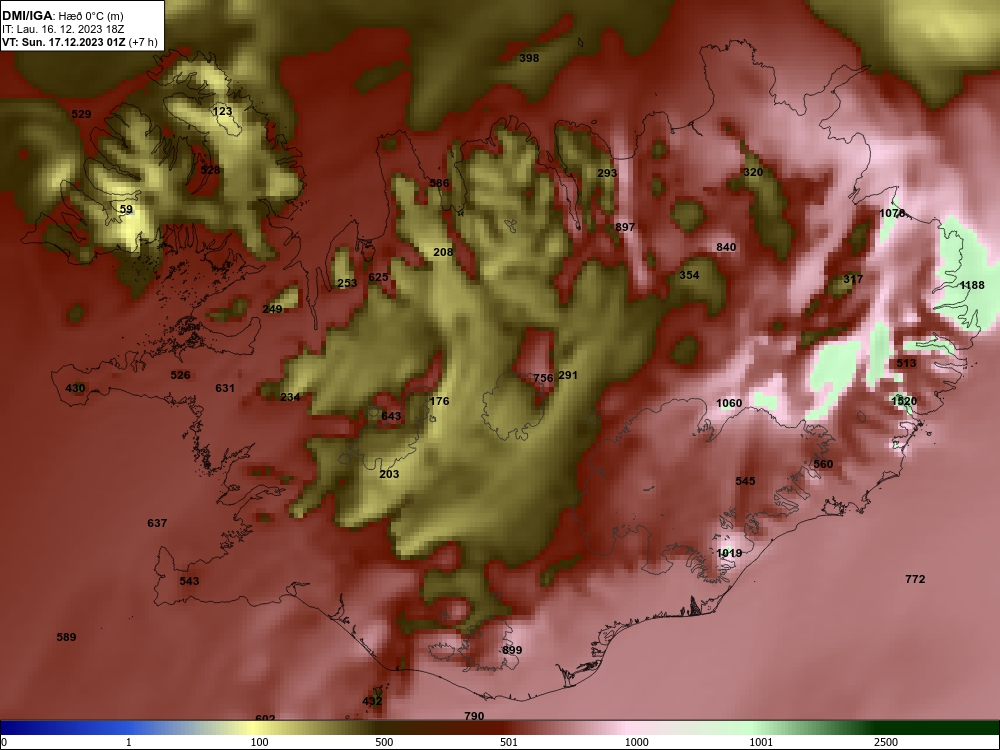The image size is (1000, 750).
Task: Click the map value 293
Action: coord(607,173)
